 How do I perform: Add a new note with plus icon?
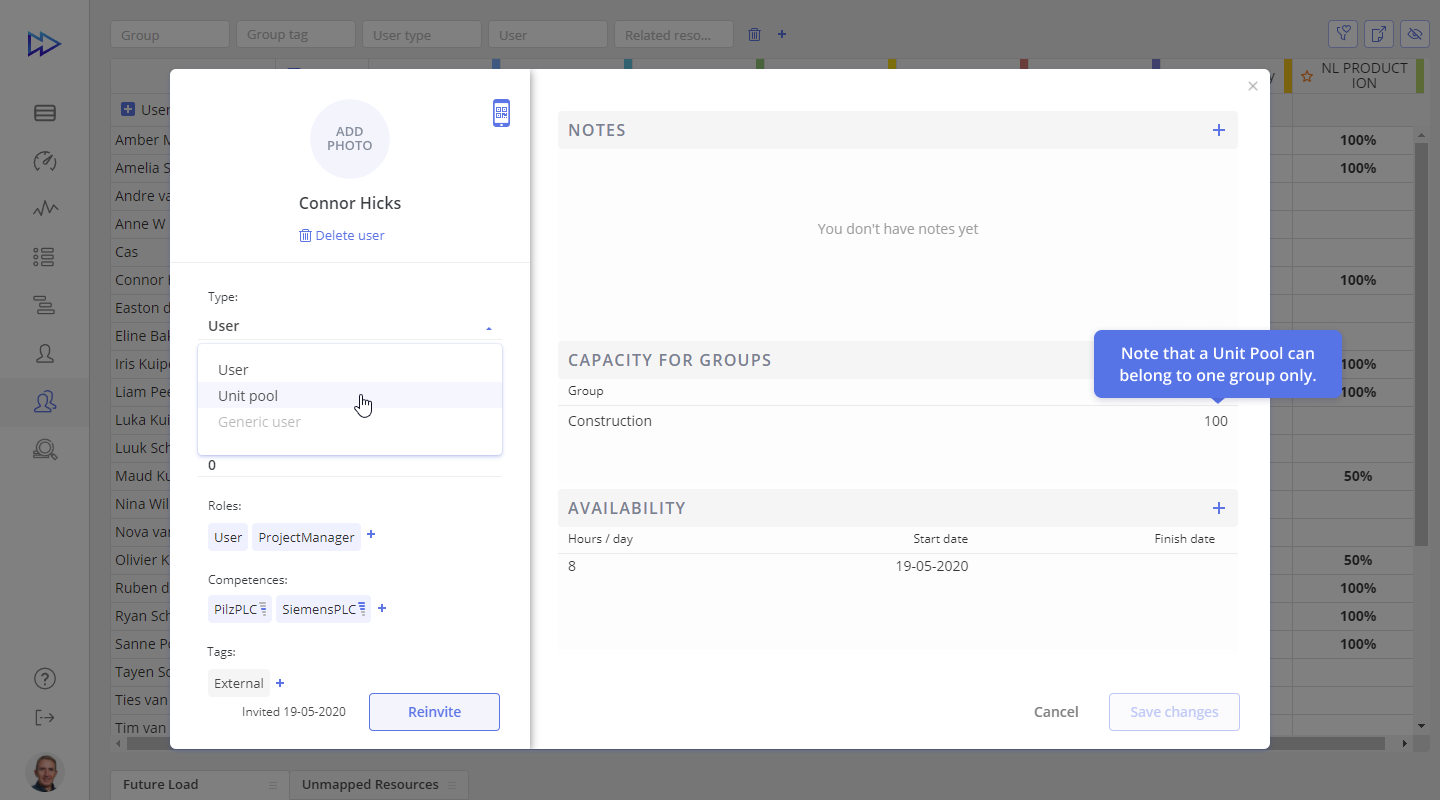point(1218,130)
